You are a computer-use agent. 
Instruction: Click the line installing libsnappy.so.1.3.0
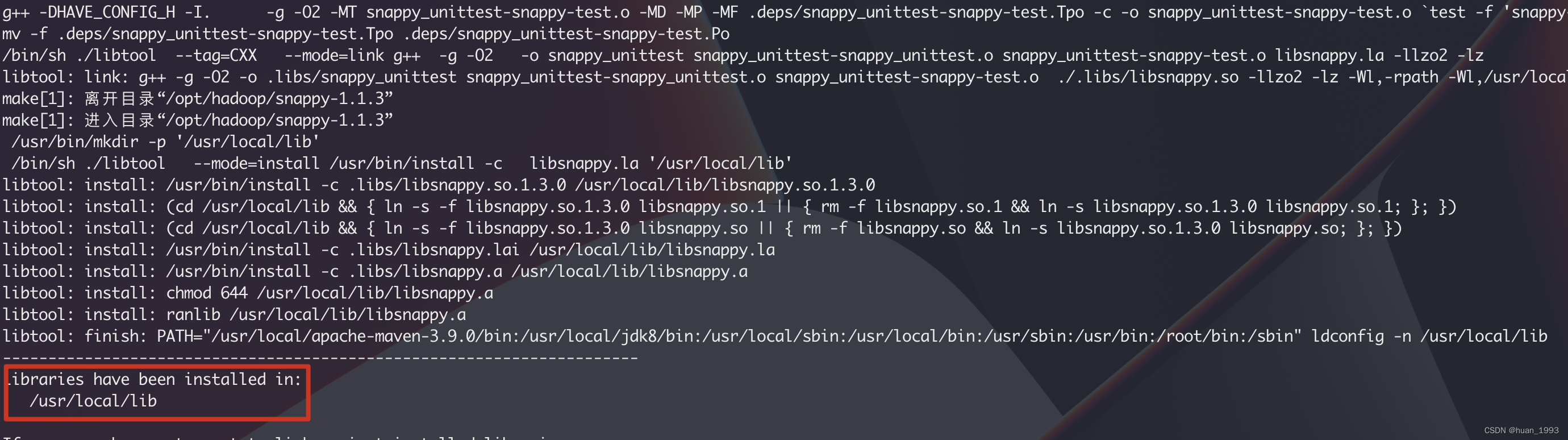tap(439, 185)
